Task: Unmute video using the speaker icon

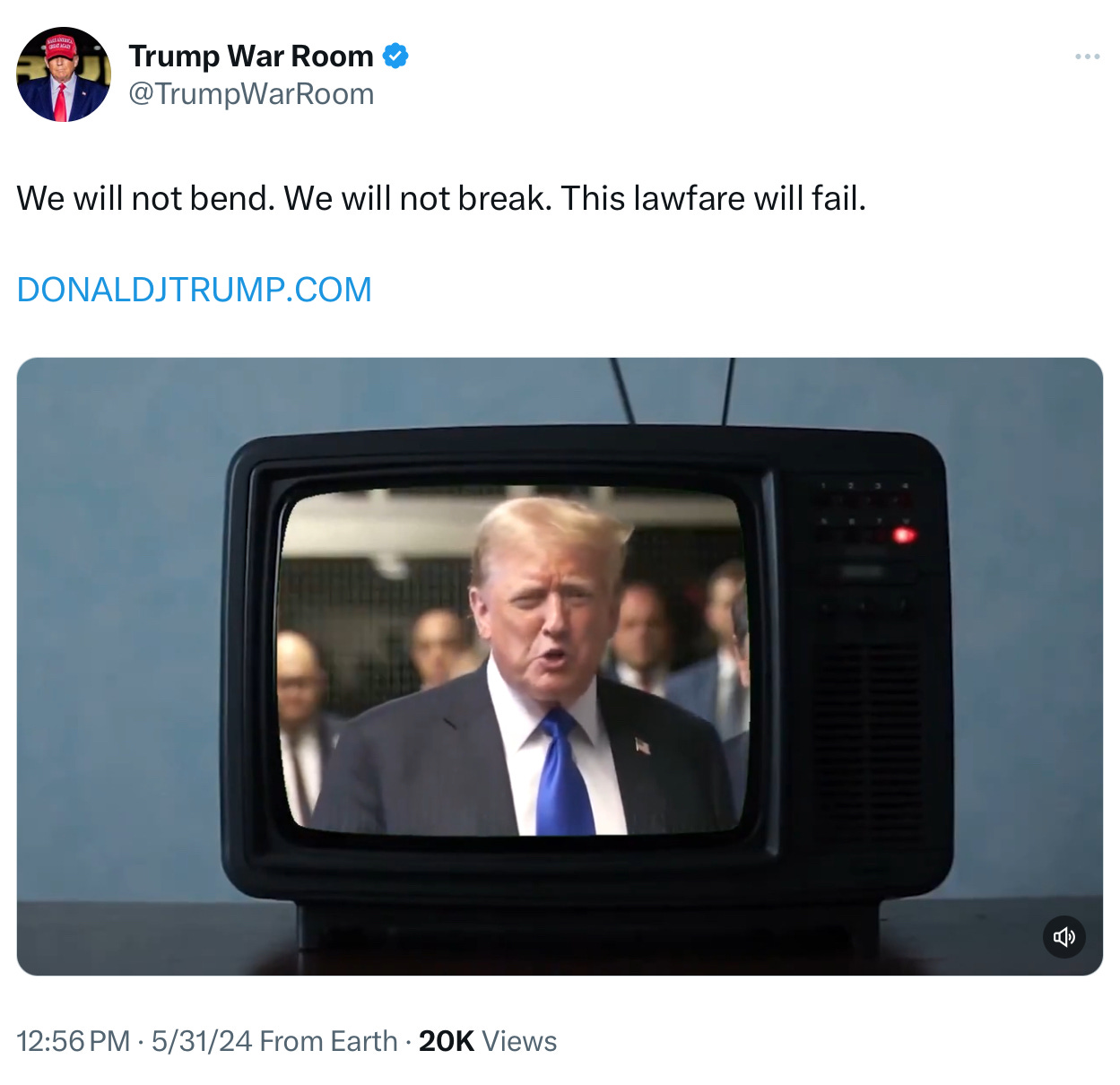Action: click(1064, 937)
